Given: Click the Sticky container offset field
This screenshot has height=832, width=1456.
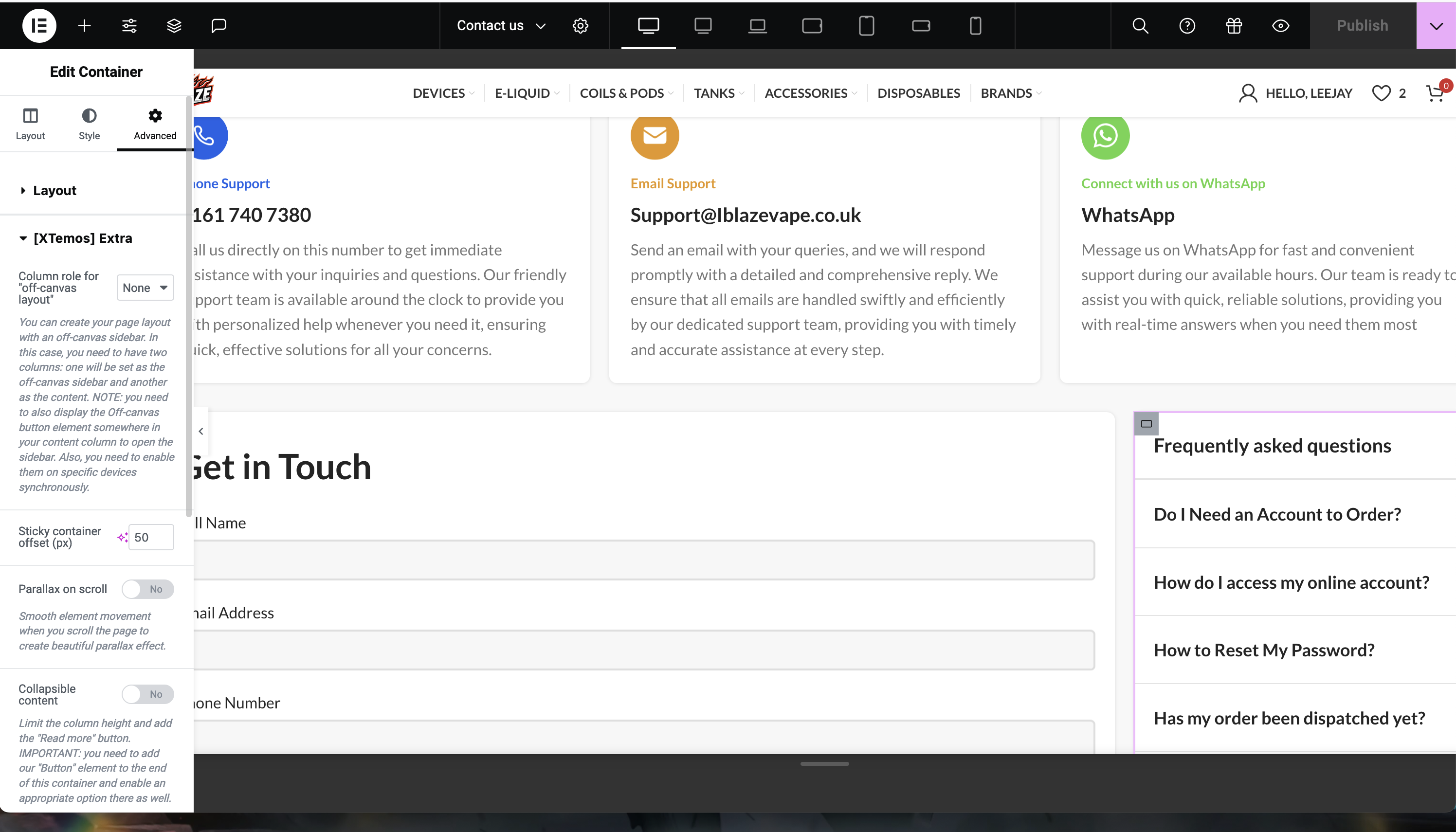Looking at the screenshot, I should pyautogui.click(x=151, y=537).
